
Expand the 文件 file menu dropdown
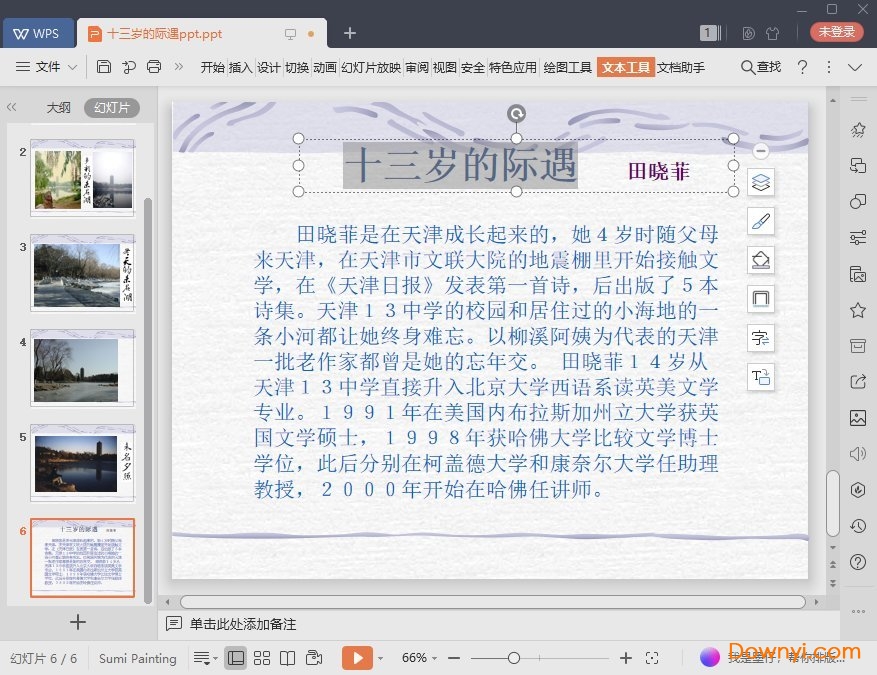49,66
